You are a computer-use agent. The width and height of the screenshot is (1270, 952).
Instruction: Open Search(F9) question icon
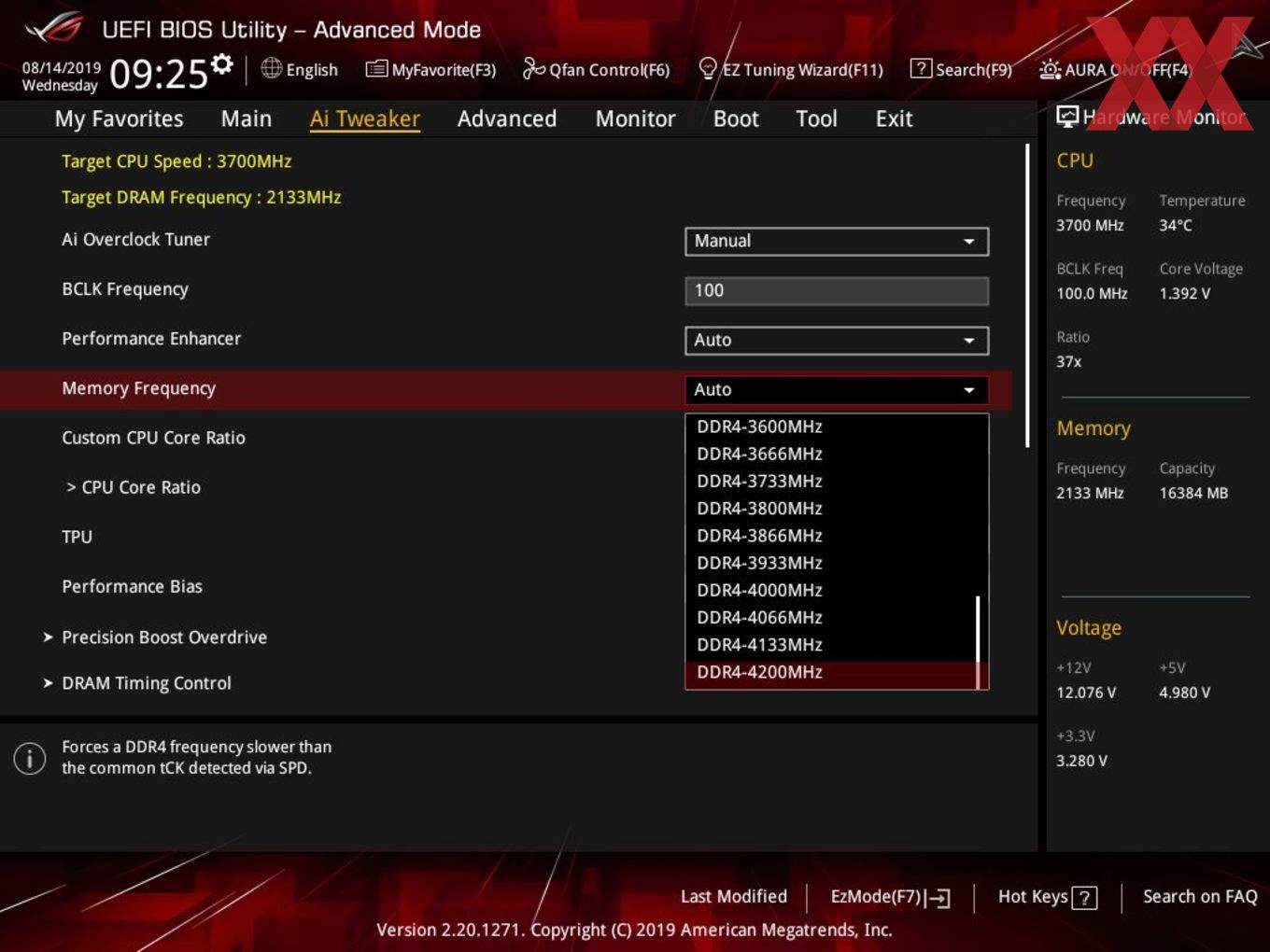(x=921, y=68)
